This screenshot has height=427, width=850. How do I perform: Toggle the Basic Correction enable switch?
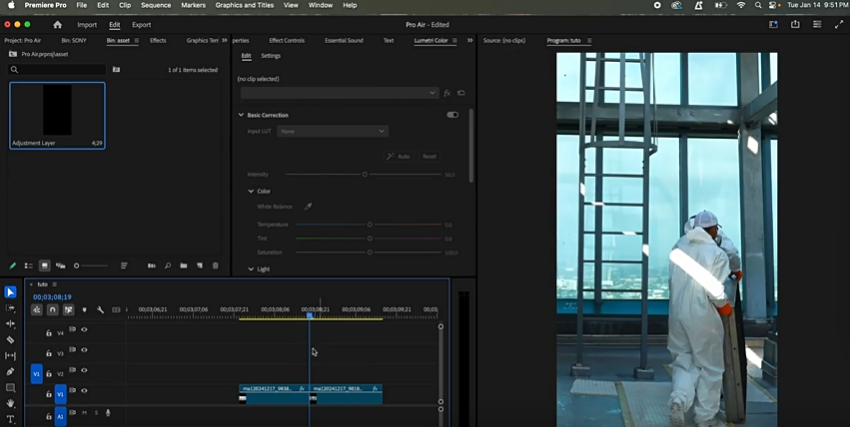click(x=453, y=115)
